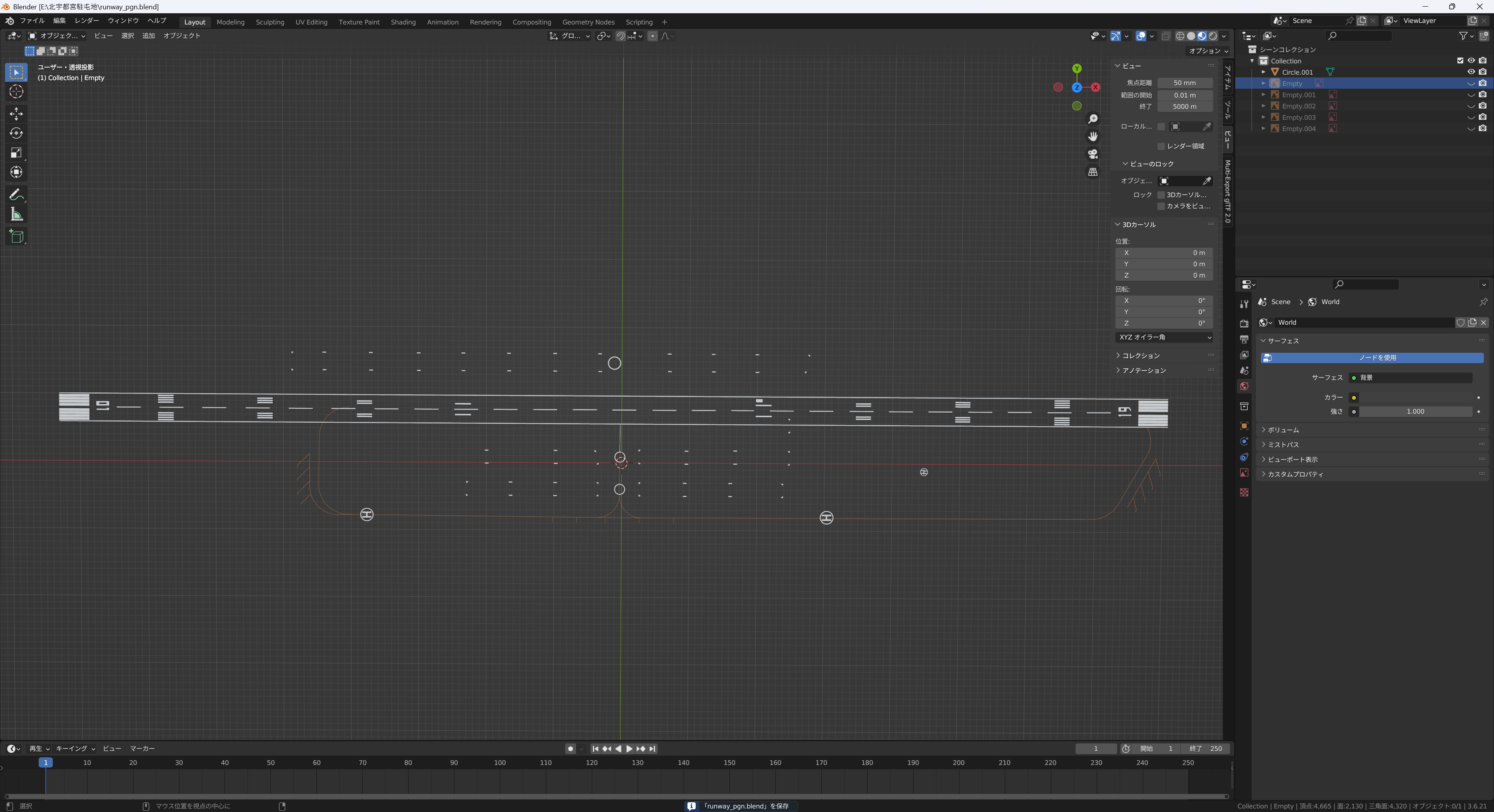1494x812 pixels.
Task: Open the レンダー menu
Action: point(87,21)
